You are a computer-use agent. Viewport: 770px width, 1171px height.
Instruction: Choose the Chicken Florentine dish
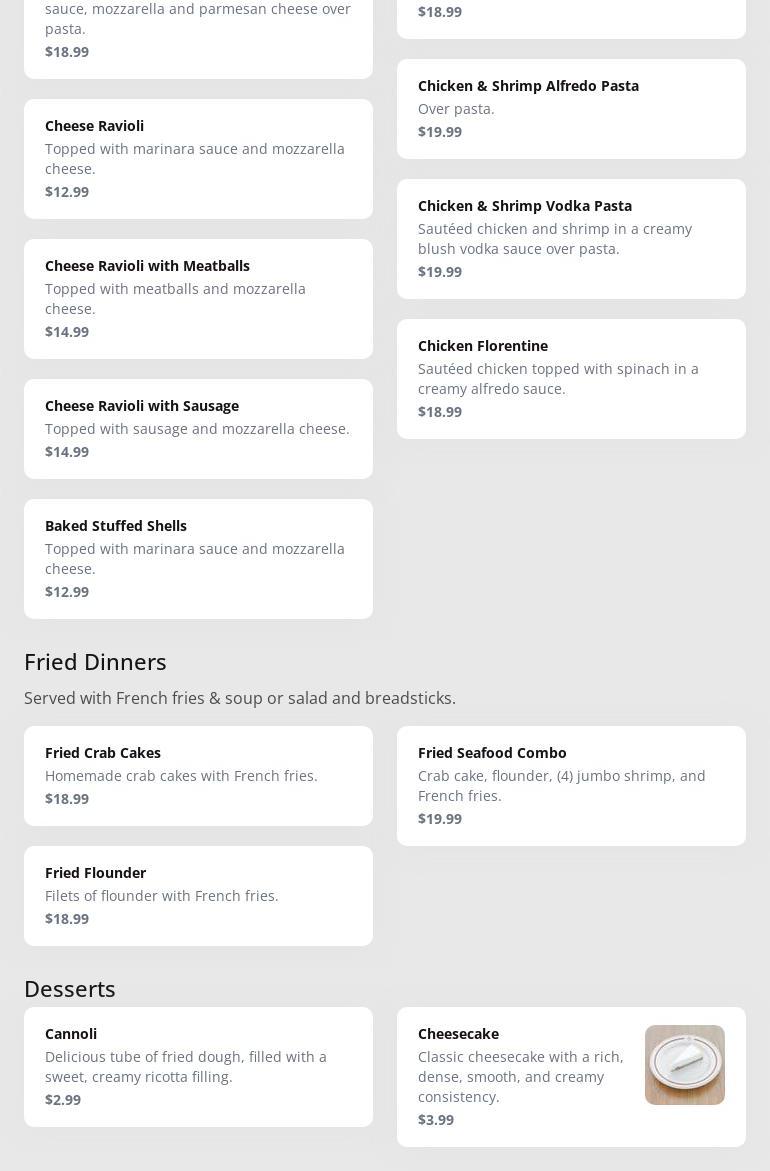(571, 379)
